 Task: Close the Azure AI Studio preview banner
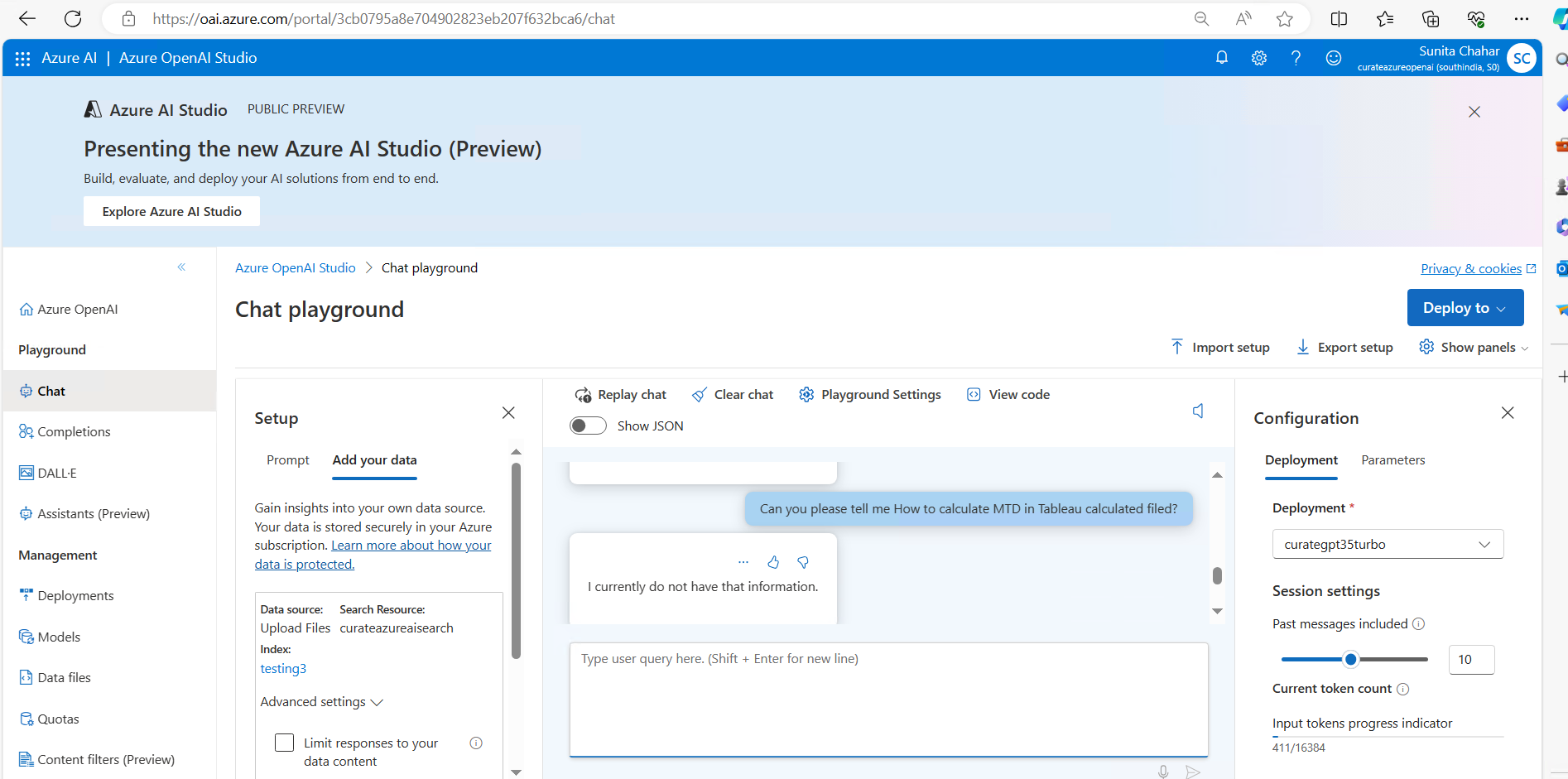(1474, 112)
